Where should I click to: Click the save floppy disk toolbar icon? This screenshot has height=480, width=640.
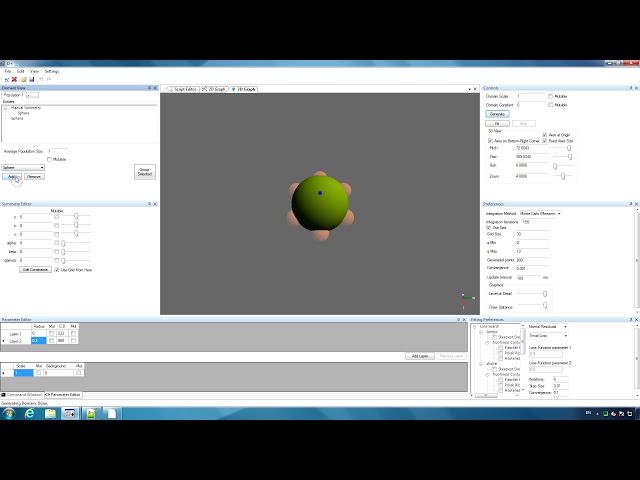pos(31,79)
